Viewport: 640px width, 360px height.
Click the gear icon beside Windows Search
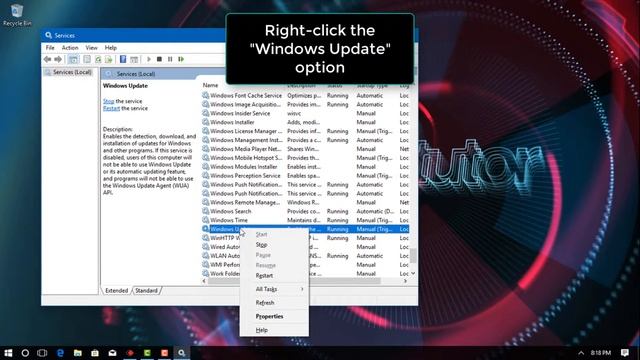[x=206, y=211]
